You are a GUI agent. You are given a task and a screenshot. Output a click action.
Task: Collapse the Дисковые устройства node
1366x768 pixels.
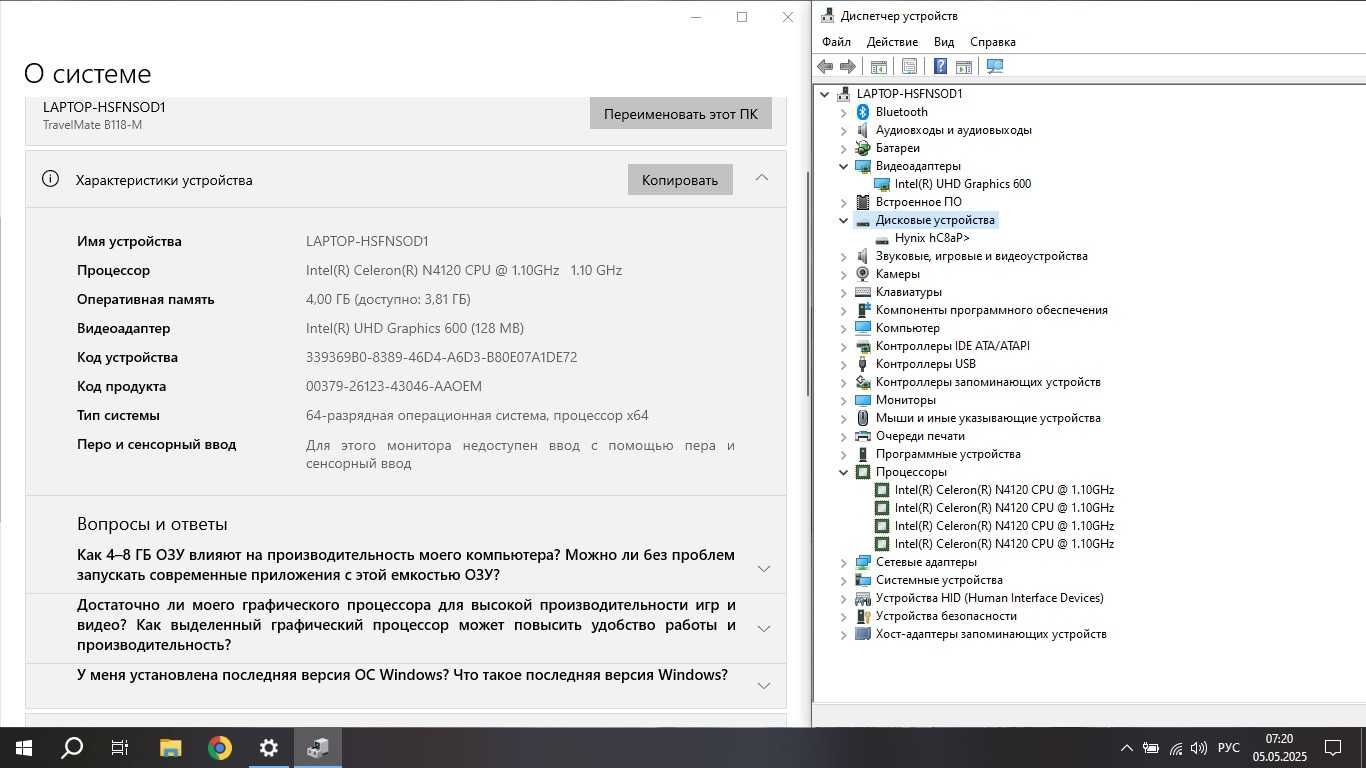pos(844,220)
